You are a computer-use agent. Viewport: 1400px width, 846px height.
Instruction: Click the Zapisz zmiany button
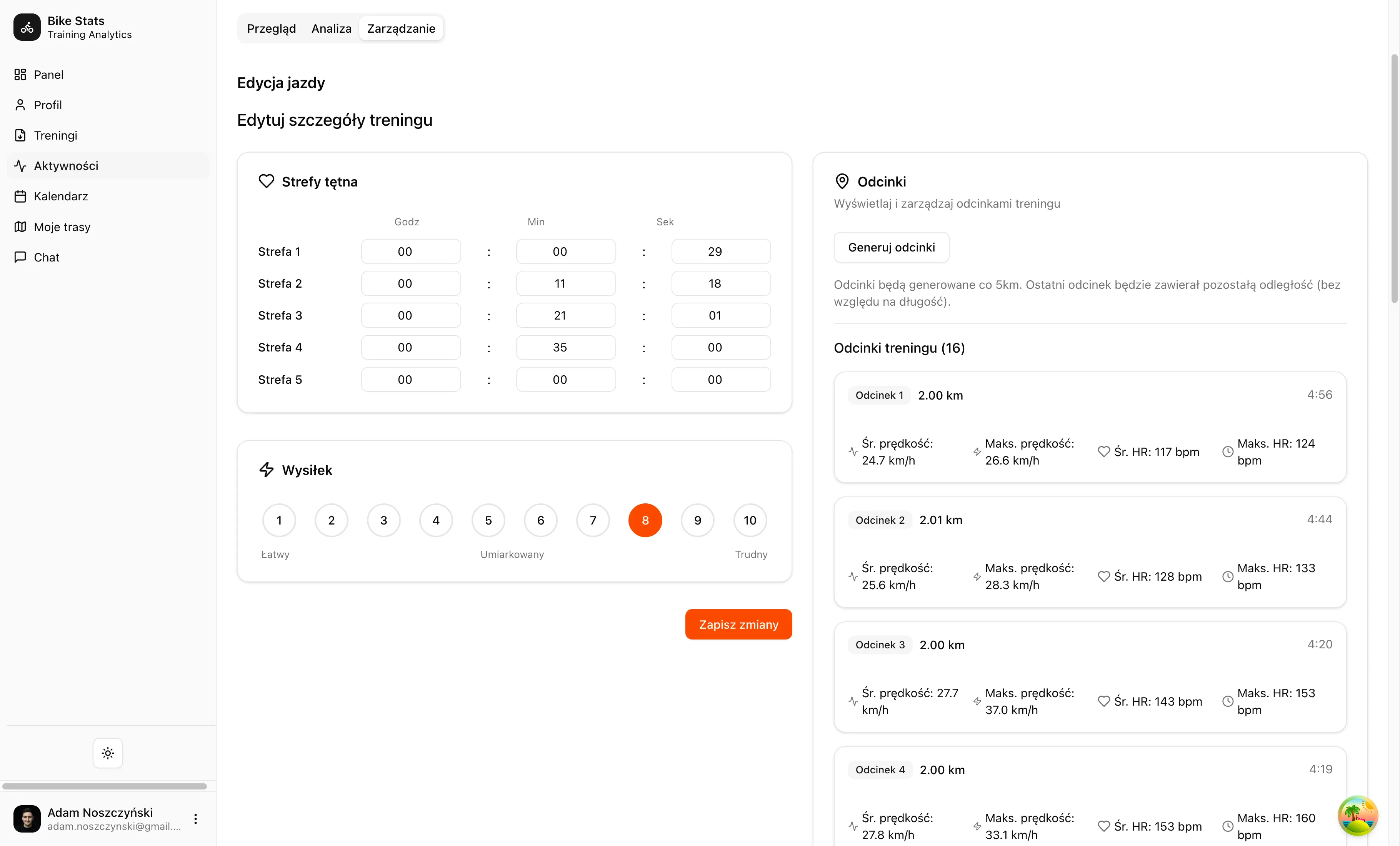coord(738,624)
